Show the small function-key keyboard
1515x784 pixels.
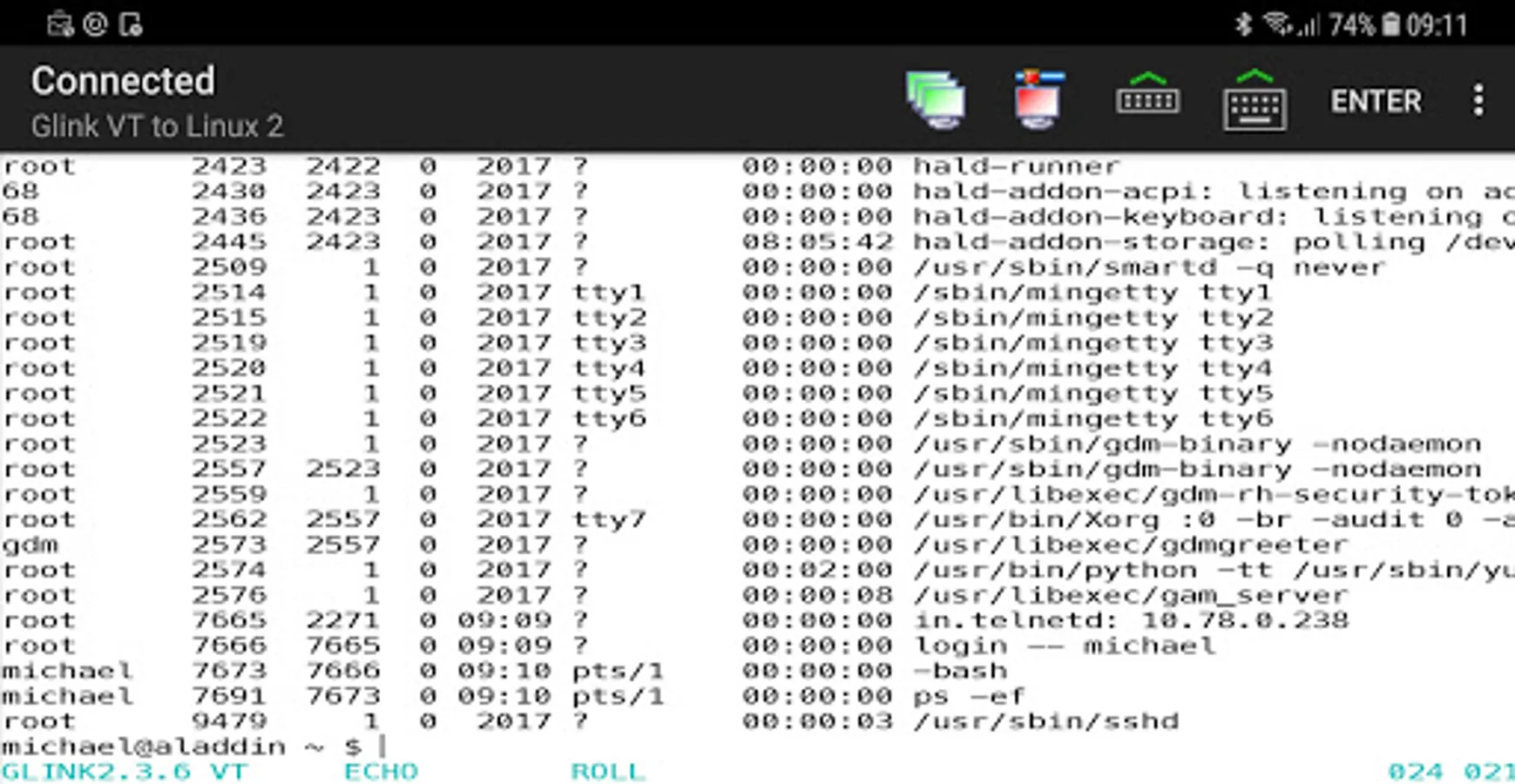click(x=1147, y=94)
